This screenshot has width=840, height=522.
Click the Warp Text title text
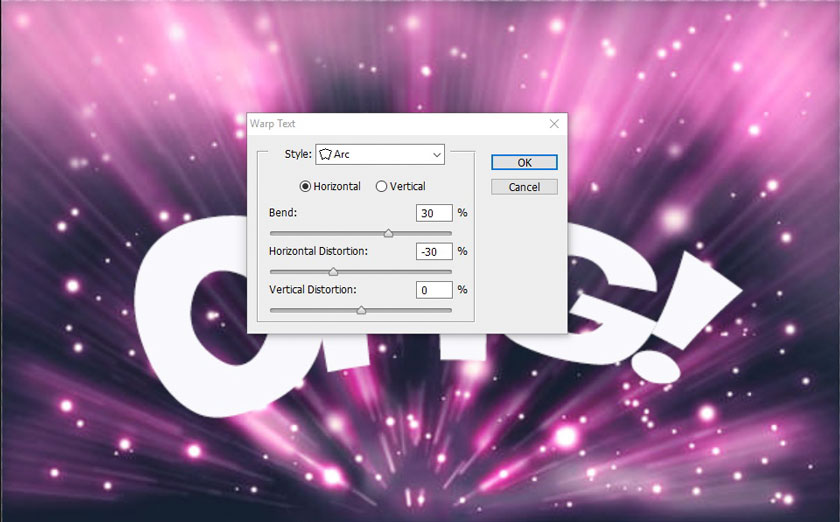click(273, 124)
